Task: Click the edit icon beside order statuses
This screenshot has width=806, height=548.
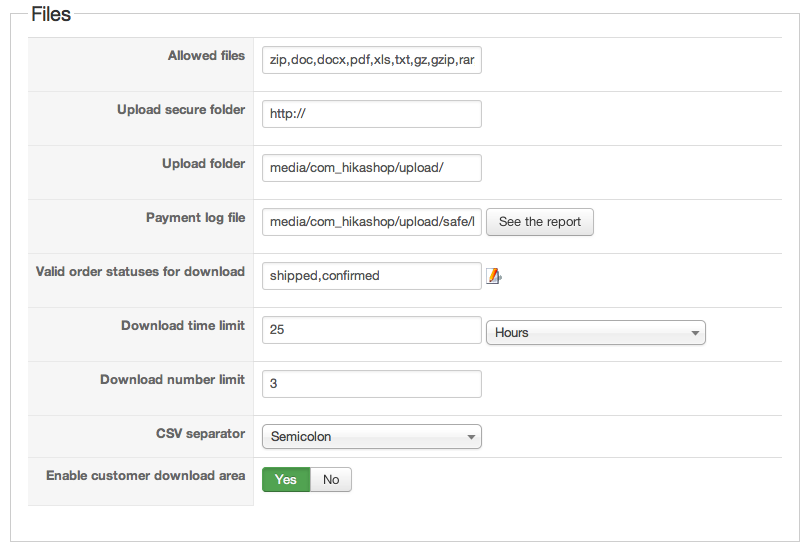Action: point(493,276)
